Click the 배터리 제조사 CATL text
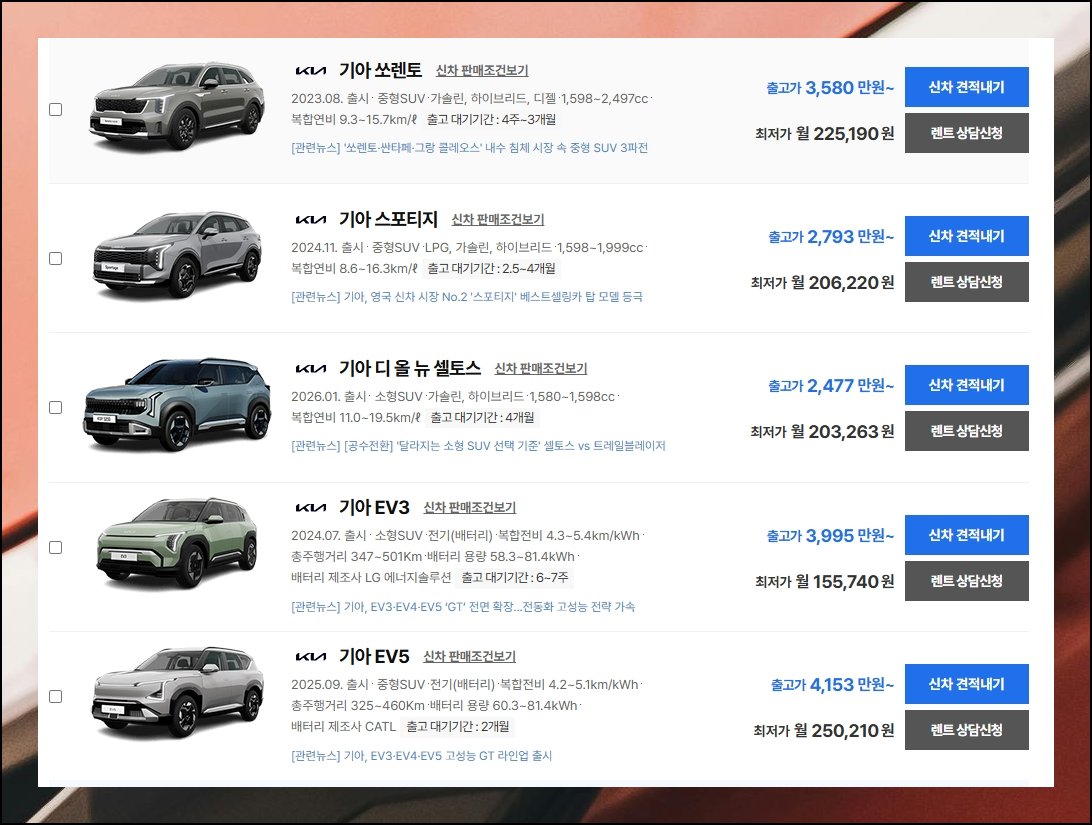Viewport: 1092px width, 825px height. pos(343,727)
